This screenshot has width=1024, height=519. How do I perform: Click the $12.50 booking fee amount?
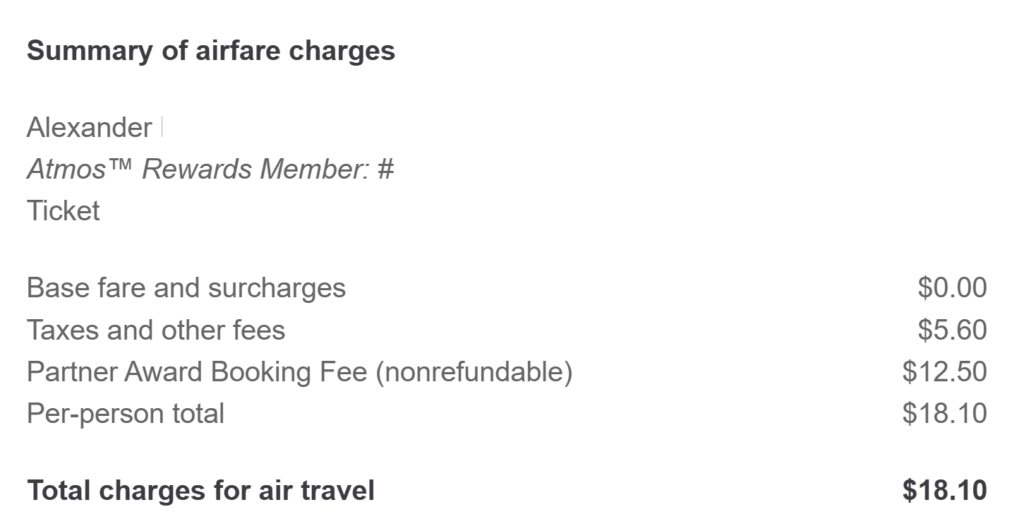click(944, 372)
